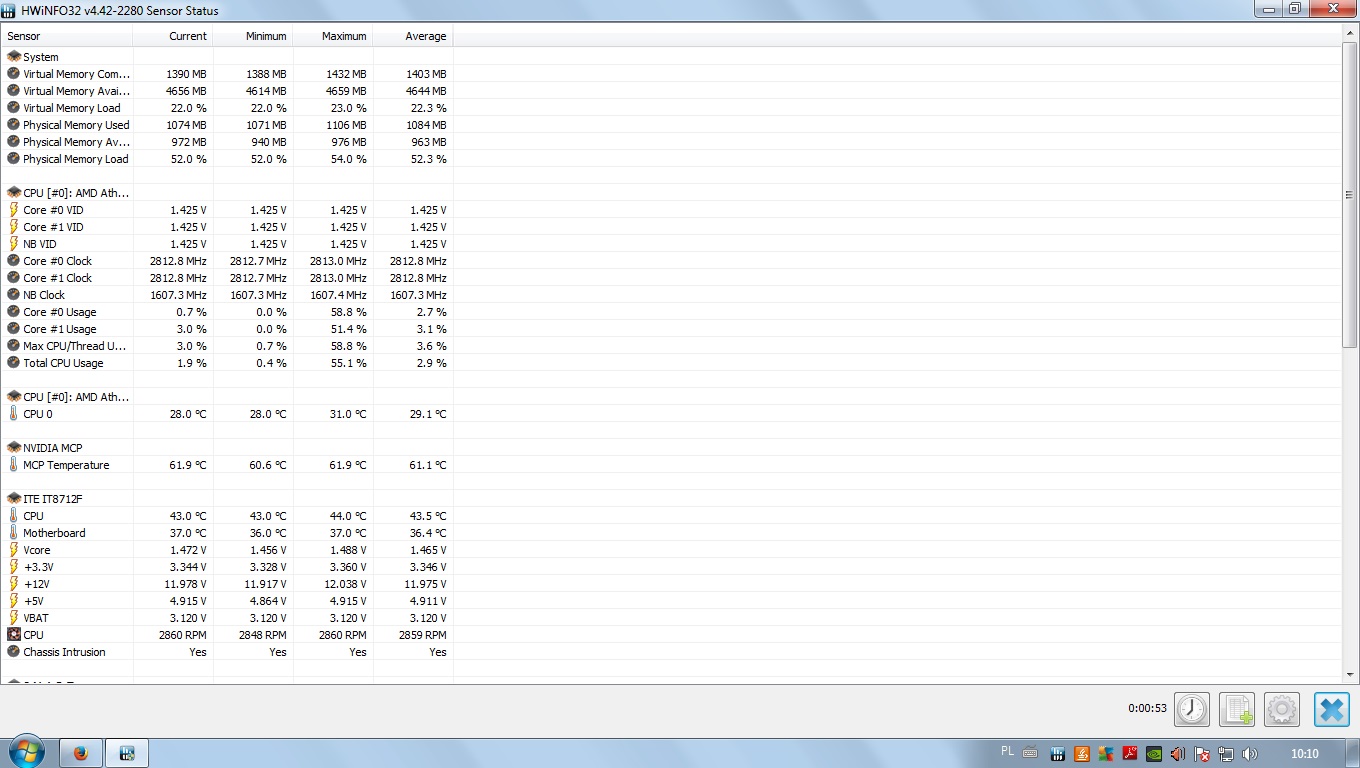The width and height of the screenshot is (1360, 768).
Task: Open the network tray icon
Action: pyautogui.click(x=1226, y=754)
